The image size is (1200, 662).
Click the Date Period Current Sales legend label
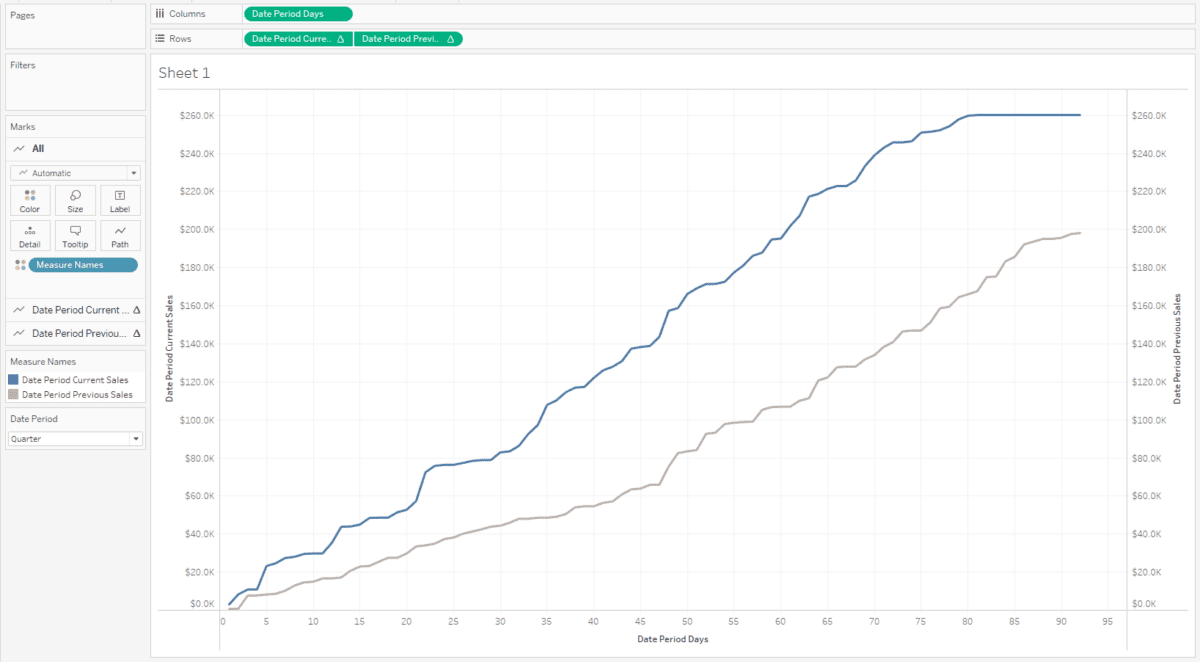(75, 380)
